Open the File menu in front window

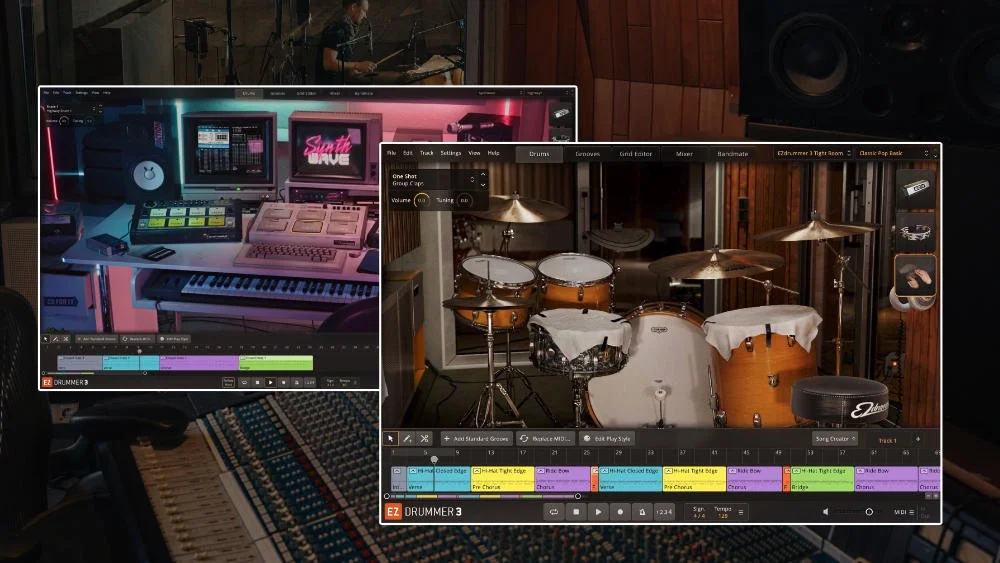click(x=392, y=153)
